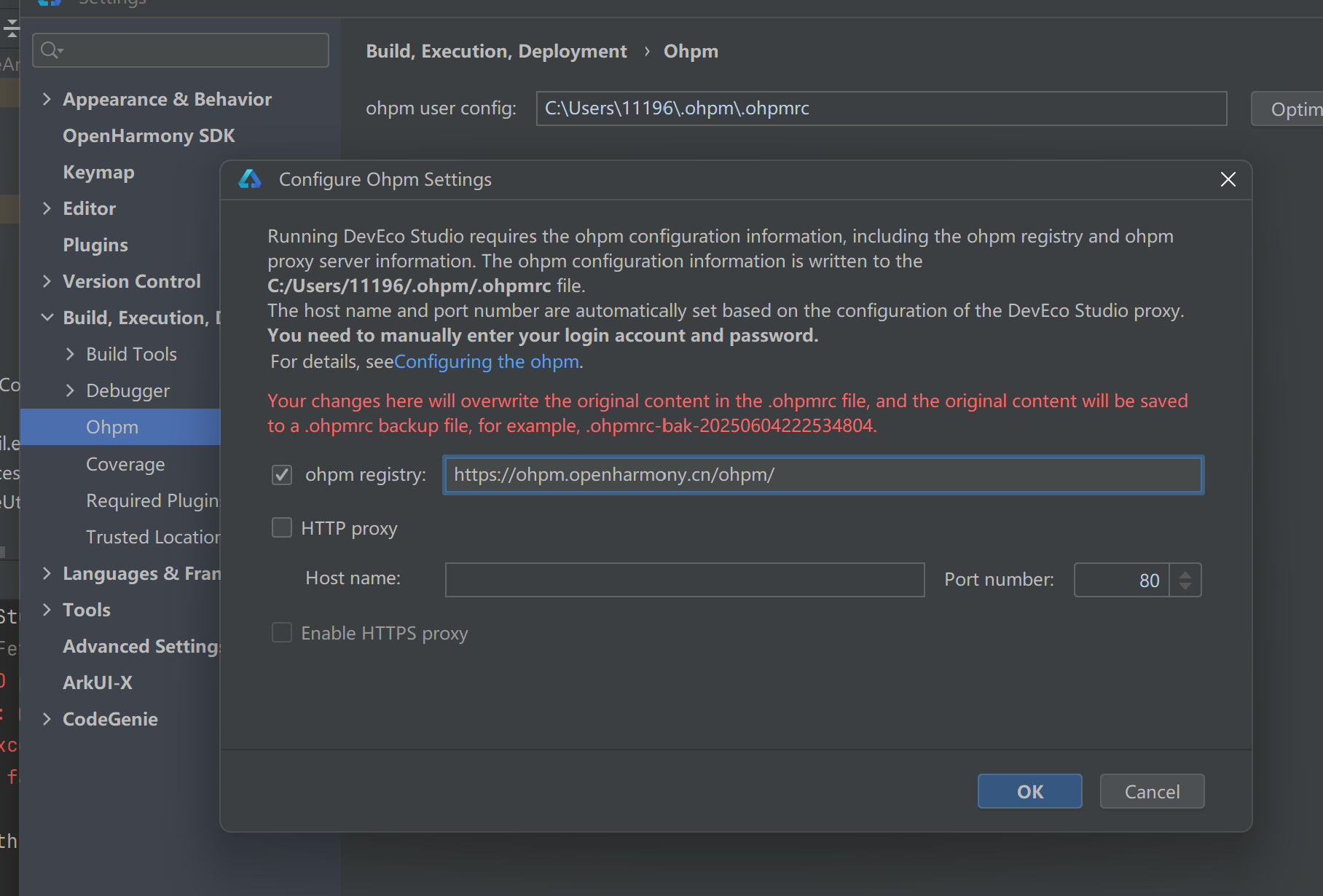Open the Trusted Locations item

point(153,537)
